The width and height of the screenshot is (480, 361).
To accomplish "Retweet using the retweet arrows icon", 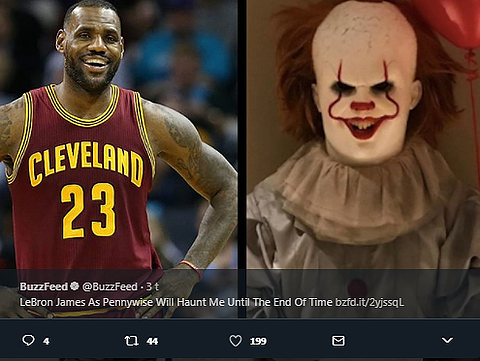I will (x=131, y=341).
